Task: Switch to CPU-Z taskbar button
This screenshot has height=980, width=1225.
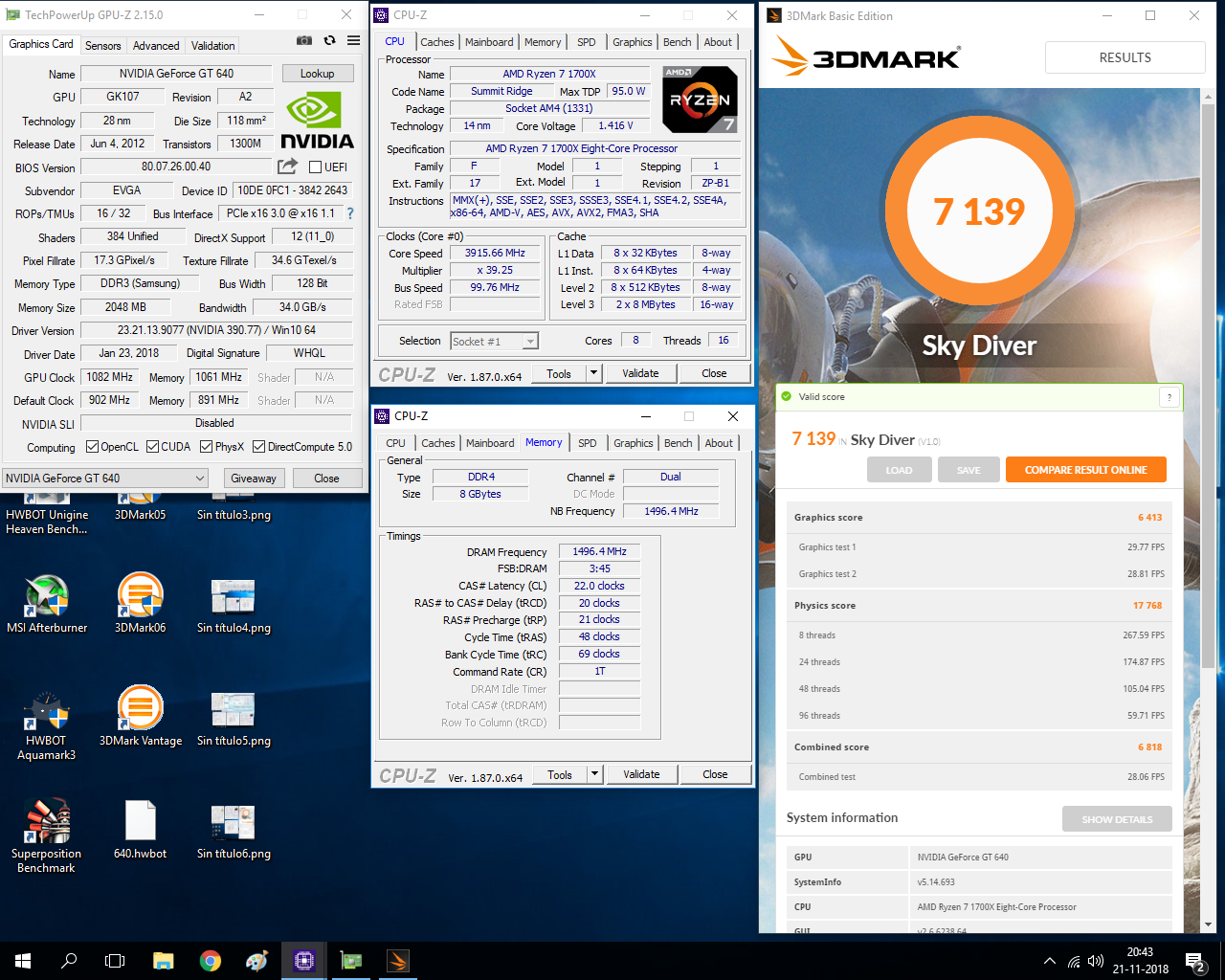Action: point(304,961)
